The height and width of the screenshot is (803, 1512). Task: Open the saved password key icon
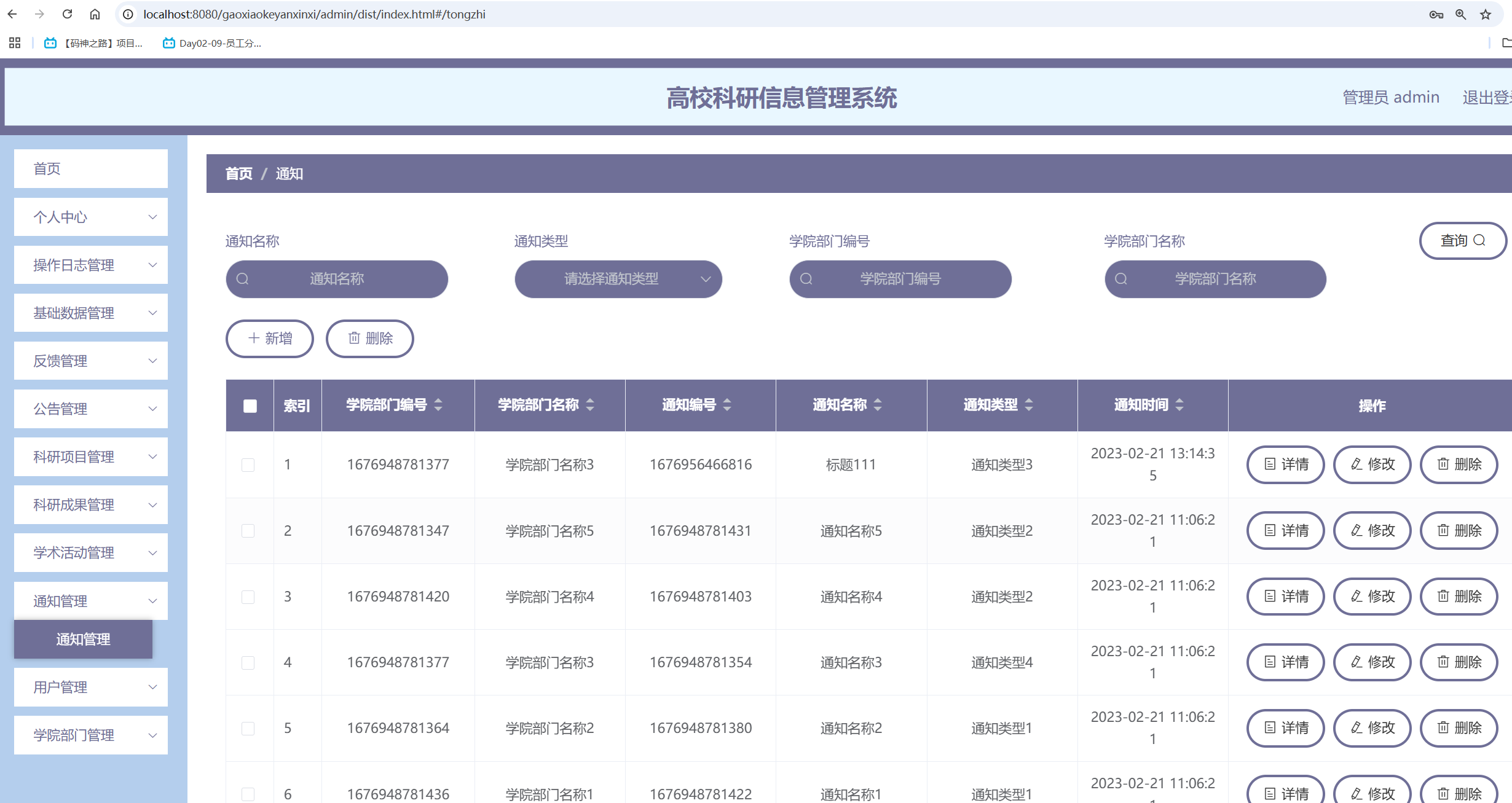coord(1436,14)
